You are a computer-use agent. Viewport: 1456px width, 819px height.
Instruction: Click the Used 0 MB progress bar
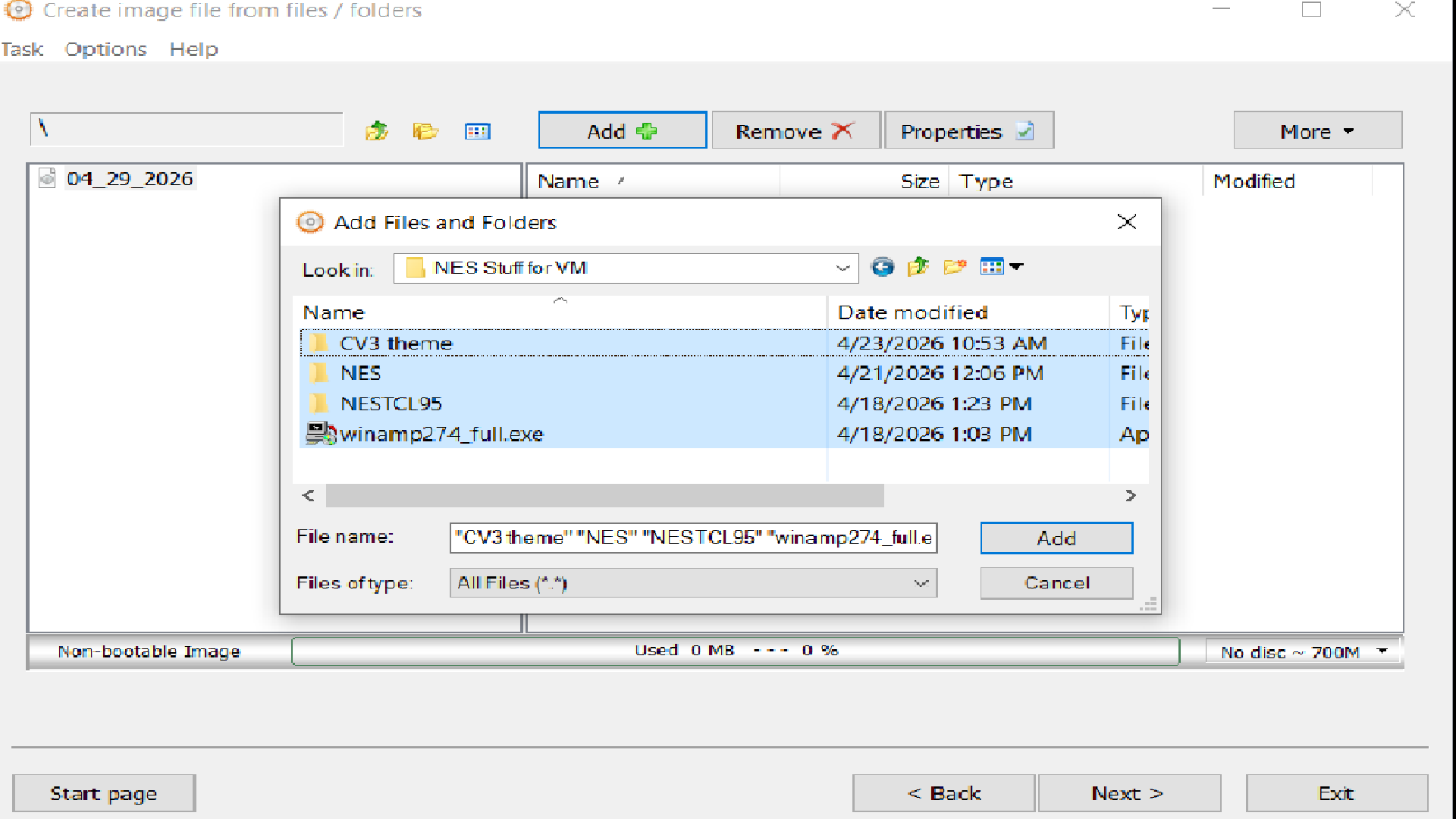click(736, 651)
